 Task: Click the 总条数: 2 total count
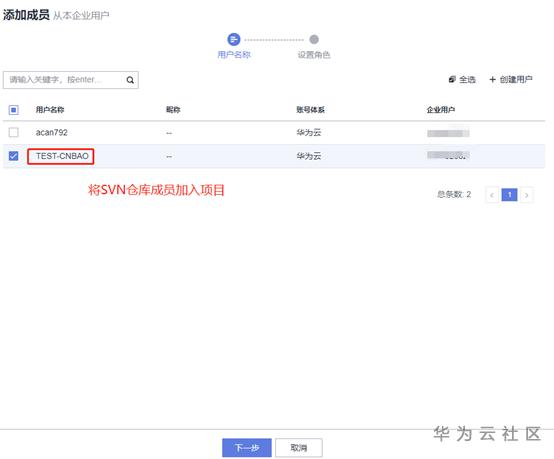[454, 194]
